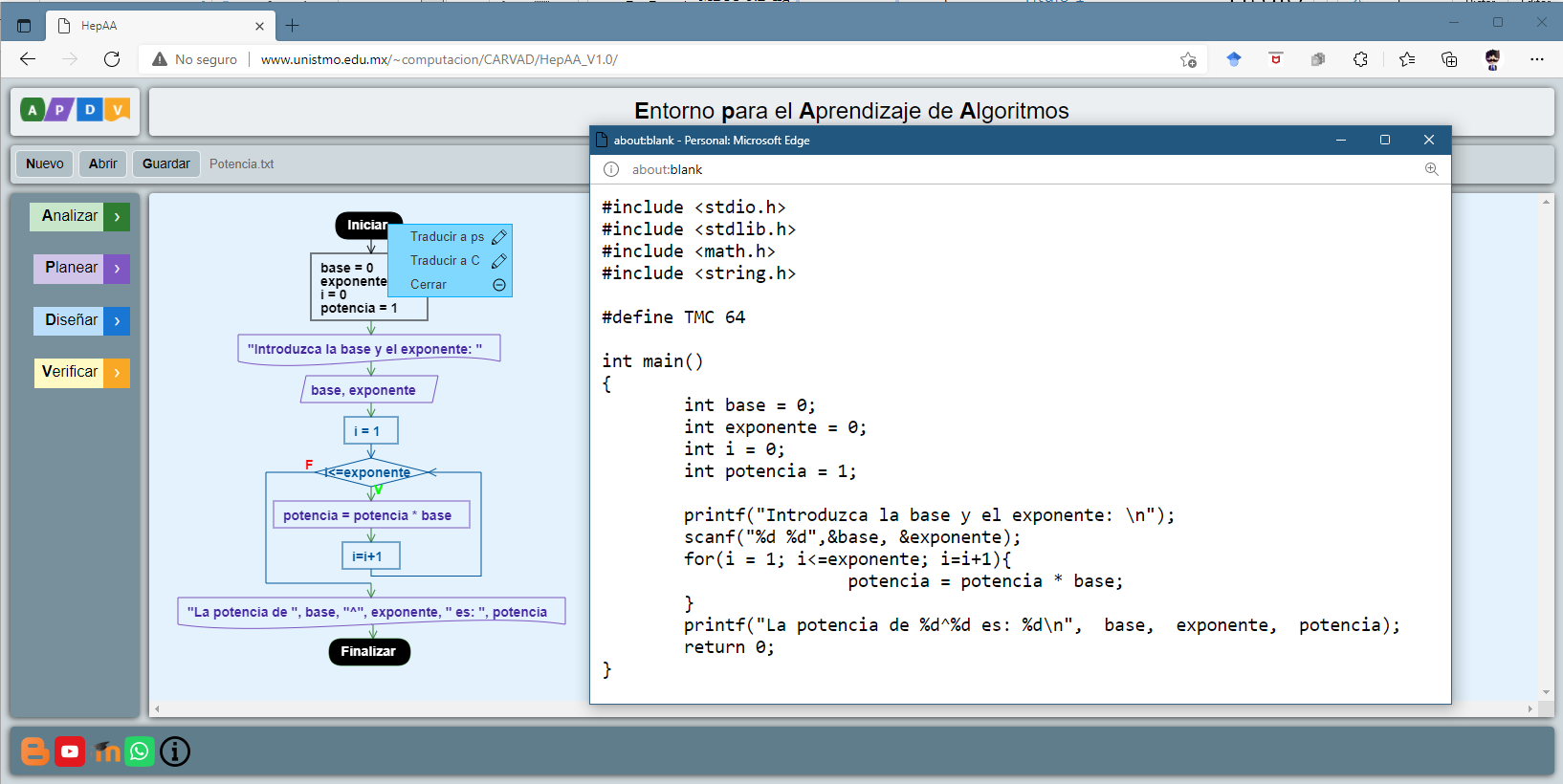The image size is (1563, 784).
Task: Click the int main() code line
Action: coord(652,361)
